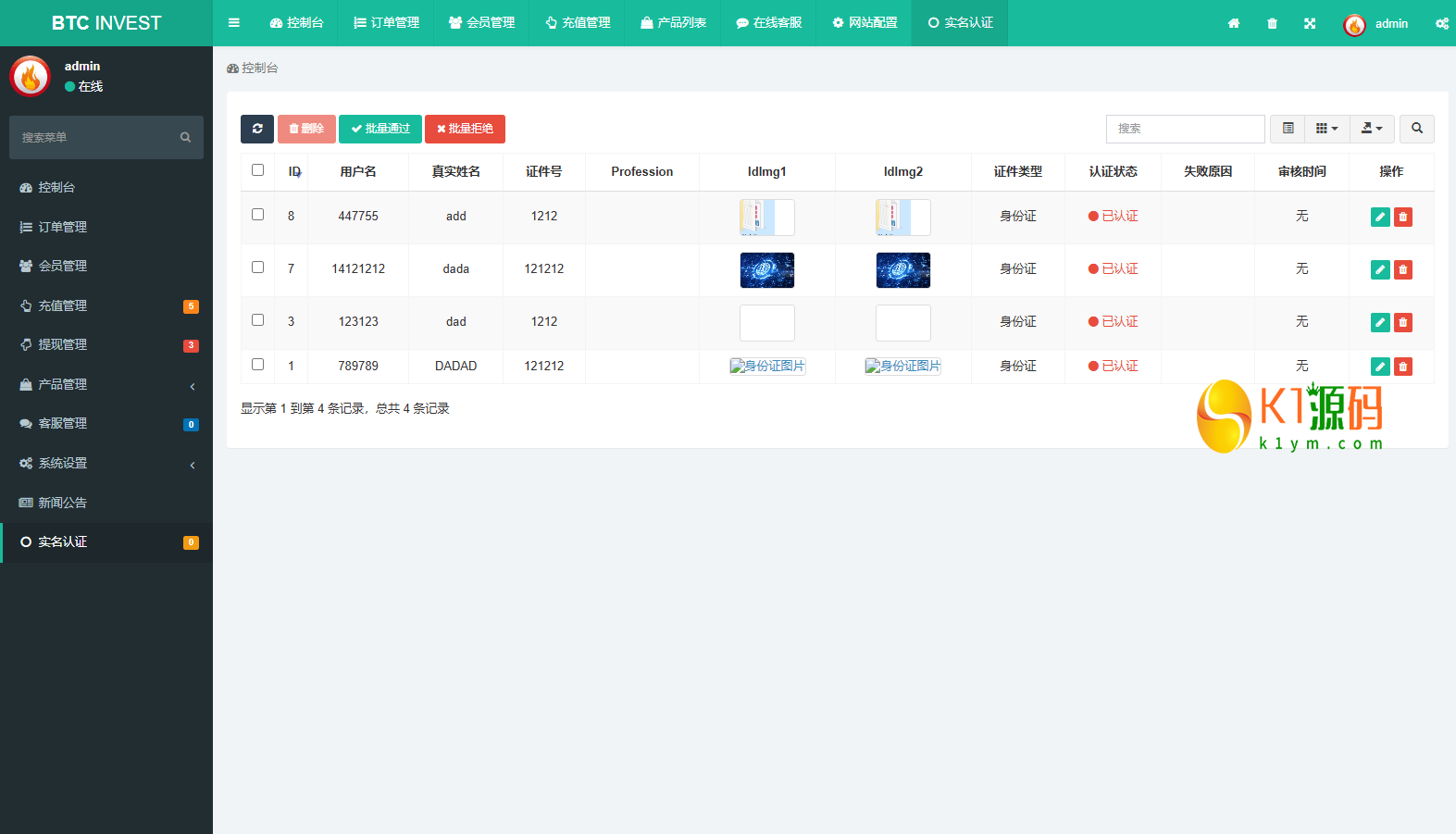
Task: Open the 产品列表 tab in the top nav
Action: click(673, 23)
